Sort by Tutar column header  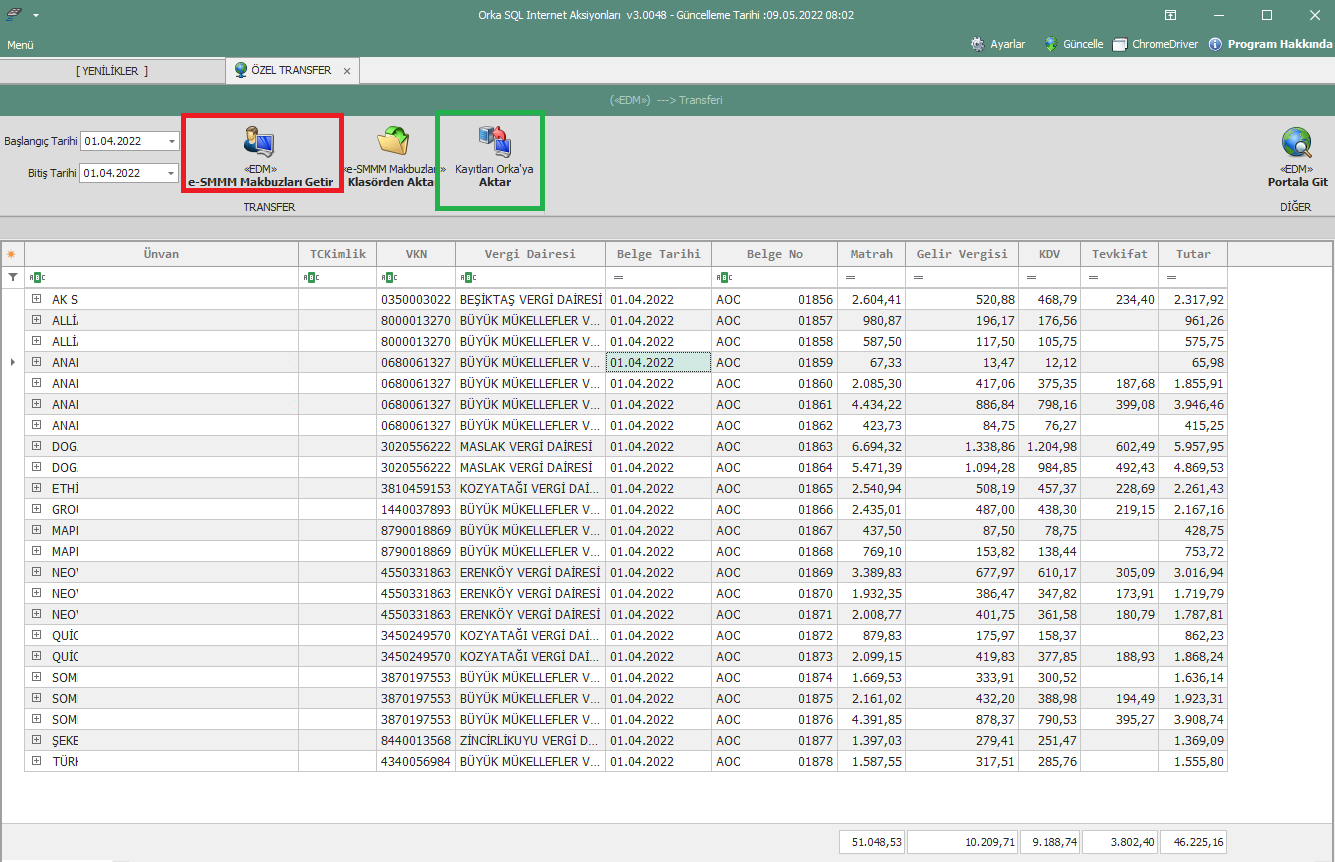1192,254
